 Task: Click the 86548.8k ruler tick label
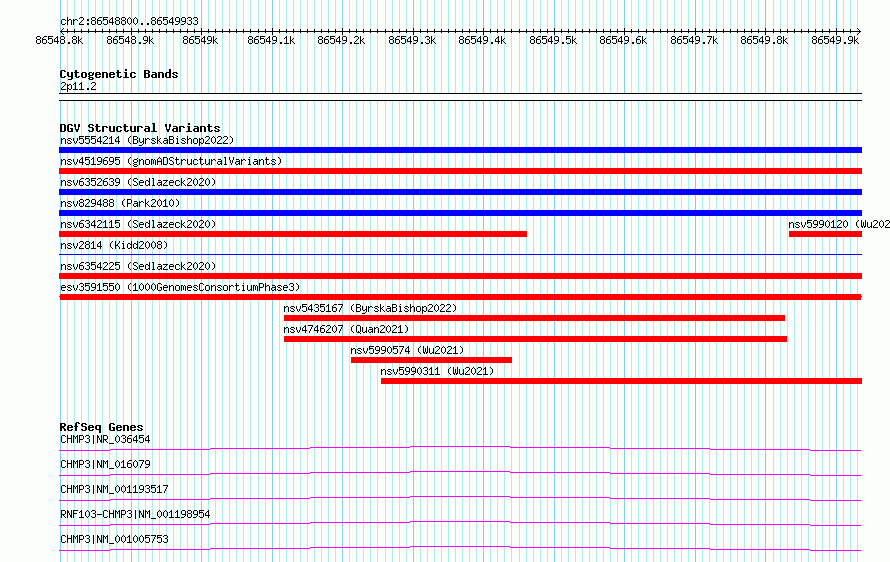pos(59,40)
